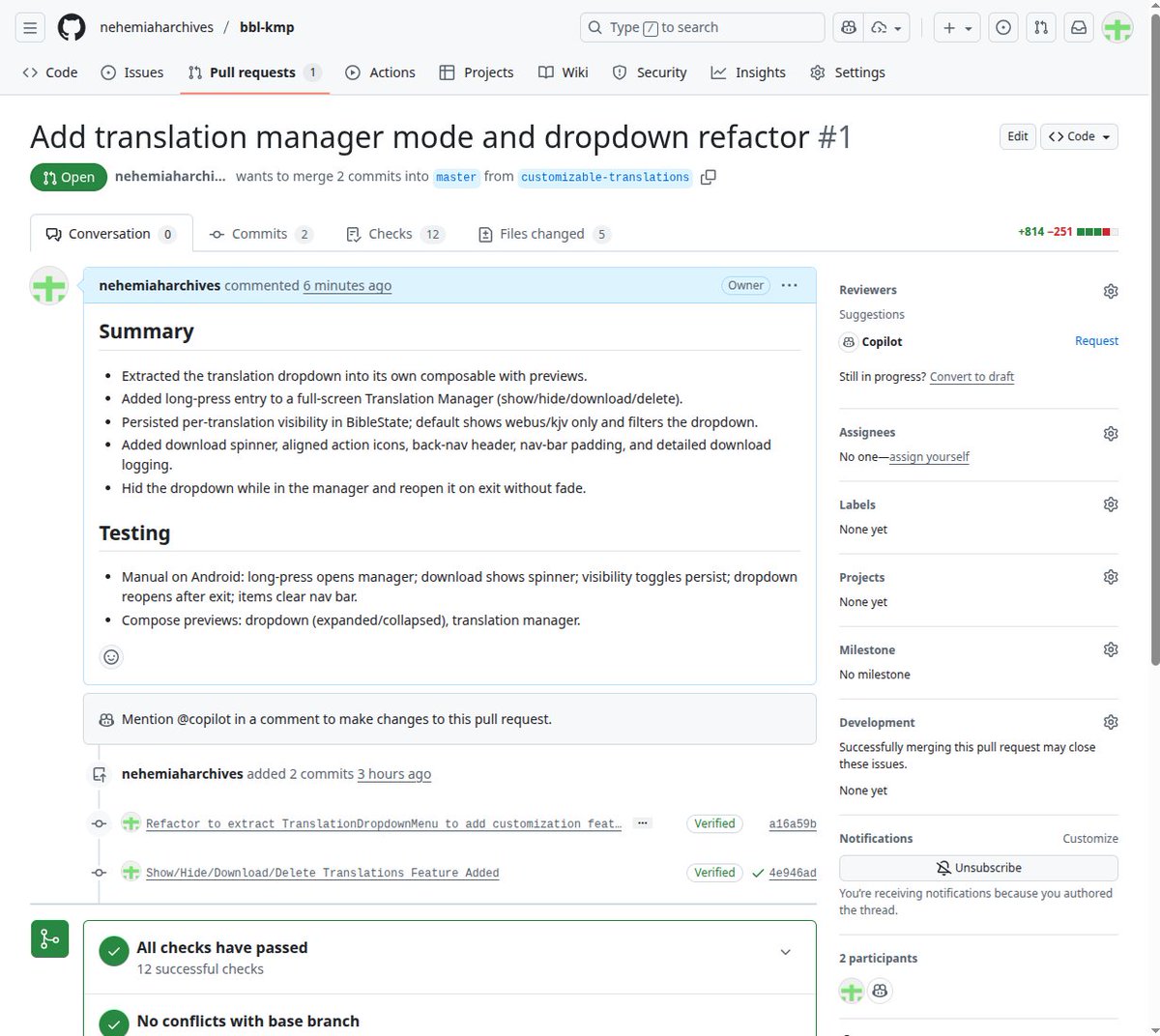Open Show/Hide/Download/Delete Translations commit
Screen dimensions: 1160x1036
pyautogui.click(x=323, y=873)
